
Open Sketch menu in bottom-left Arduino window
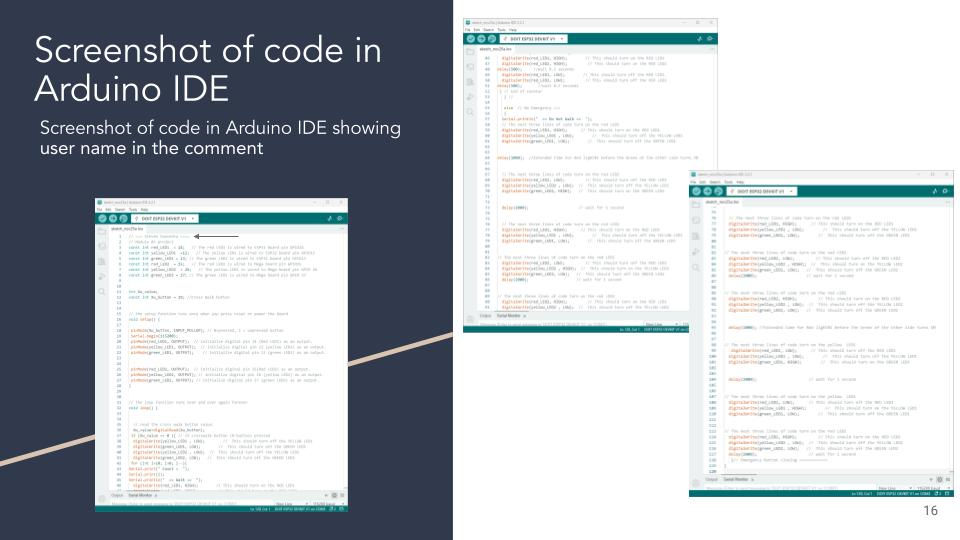(120, 209)
